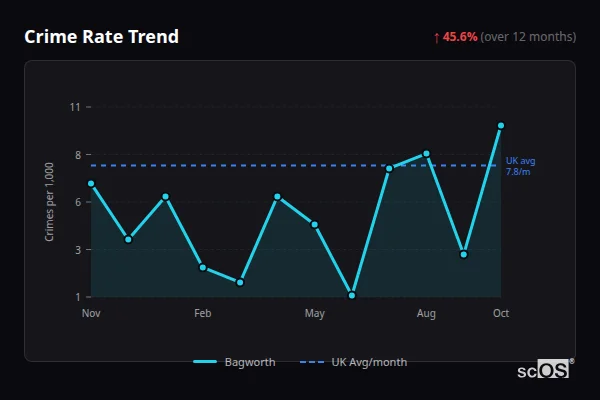Click the Nov x-axis label
600x400 pixels.
click(91, 313)
